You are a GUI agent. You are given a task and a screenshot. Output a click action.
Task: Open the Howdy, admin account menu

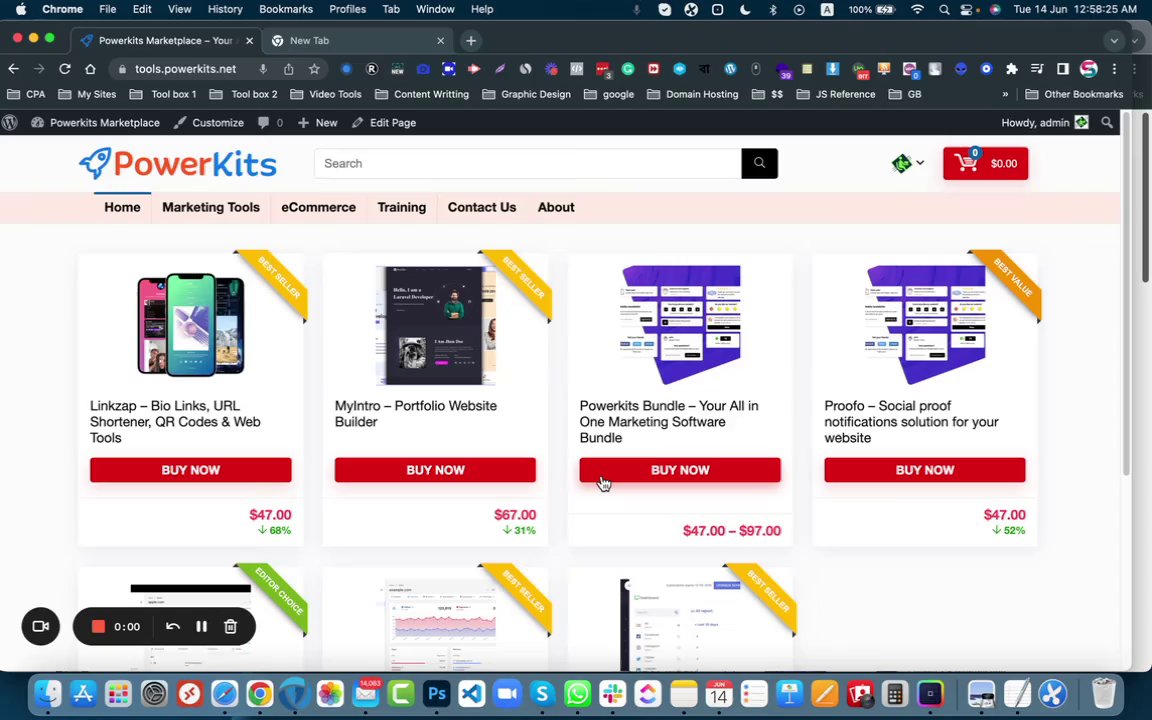1044,123
